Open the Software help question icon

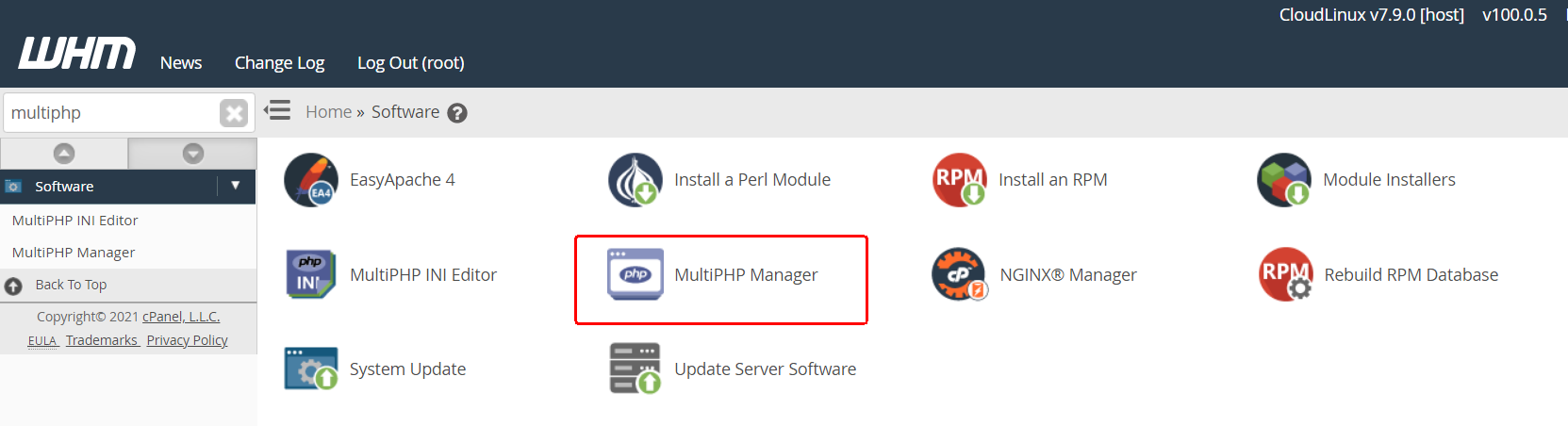(457, 113)
